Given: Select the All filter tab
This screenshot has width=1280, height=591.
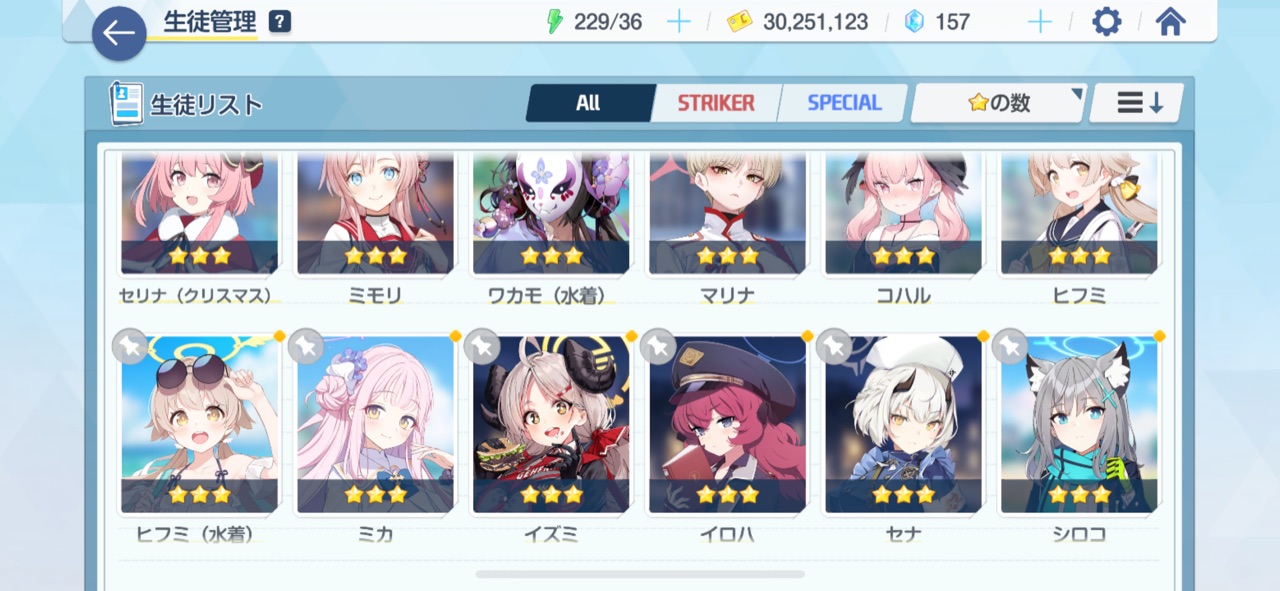Looking at the screenshot, I should click(x=589, y=103).
